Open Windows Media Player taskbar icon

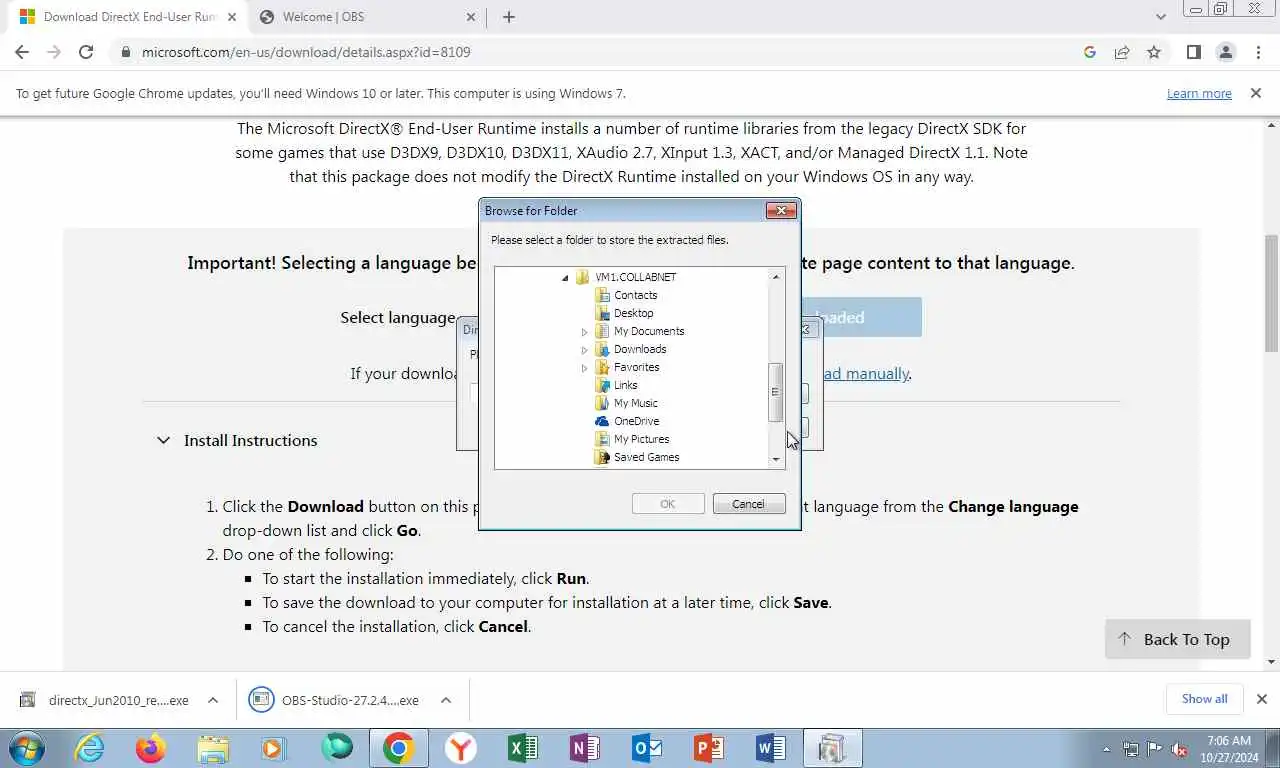274,748
